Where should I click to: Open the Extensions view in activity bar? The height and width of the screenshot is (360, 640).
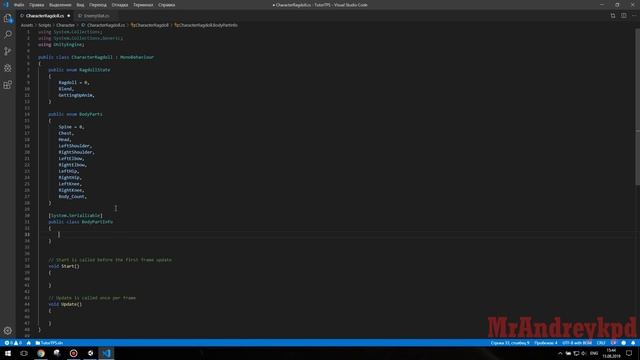[x=8, y=85]
